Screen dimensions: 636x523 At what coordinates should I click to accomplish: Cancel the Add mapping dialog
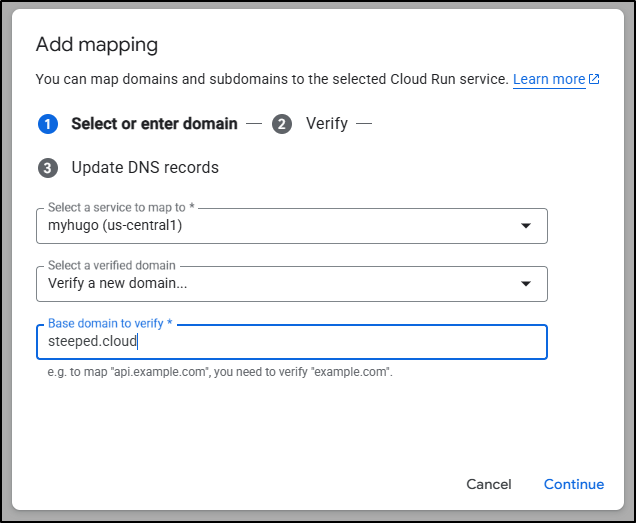(489, 484)
